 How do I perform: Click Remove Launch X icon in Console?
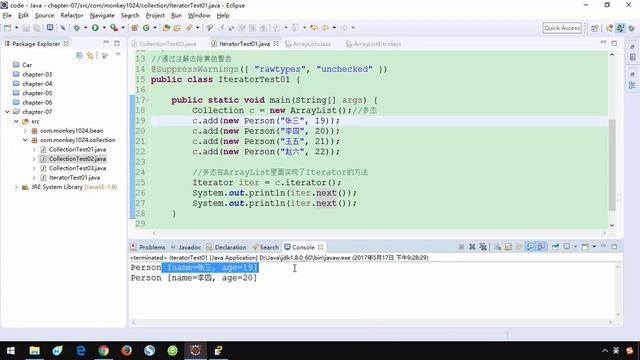click(472, 247)
